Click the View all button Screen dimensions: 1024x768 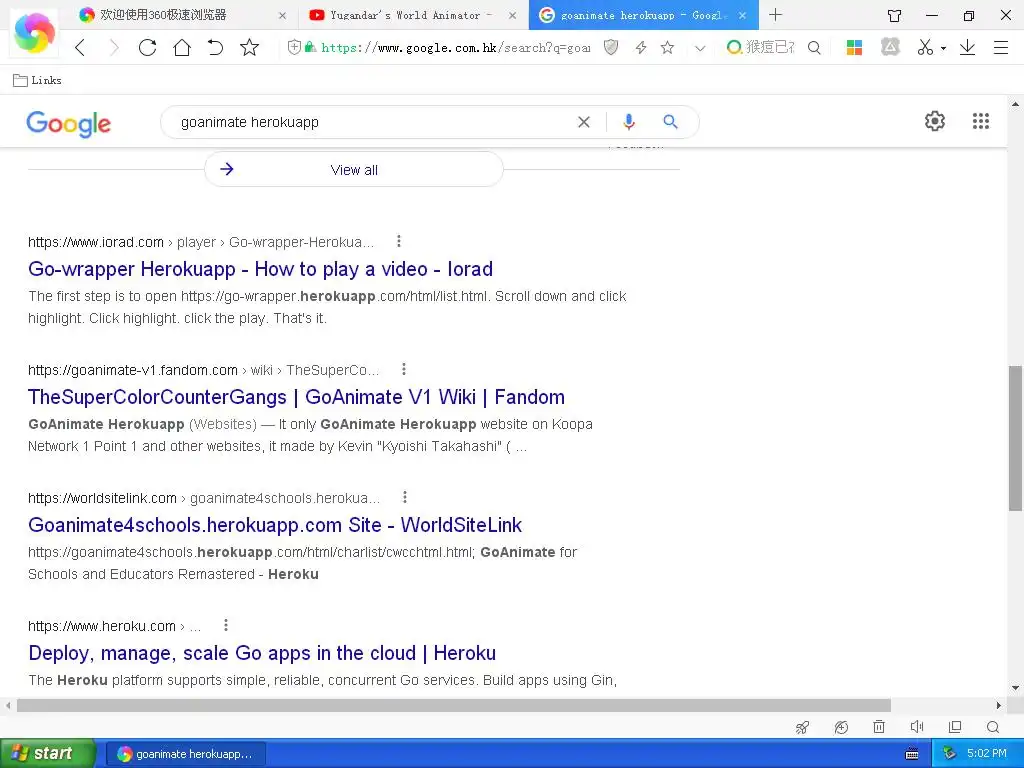point(354,170)
